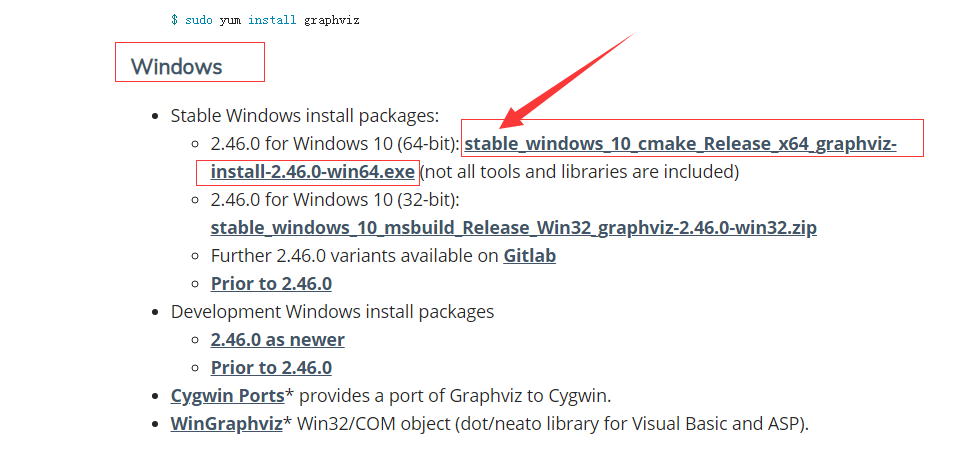This screenshot has width=966, height=452.
Task: Click 'provides a port of Graphviz to Cygwin' text
Action: (x=455, y=396)
